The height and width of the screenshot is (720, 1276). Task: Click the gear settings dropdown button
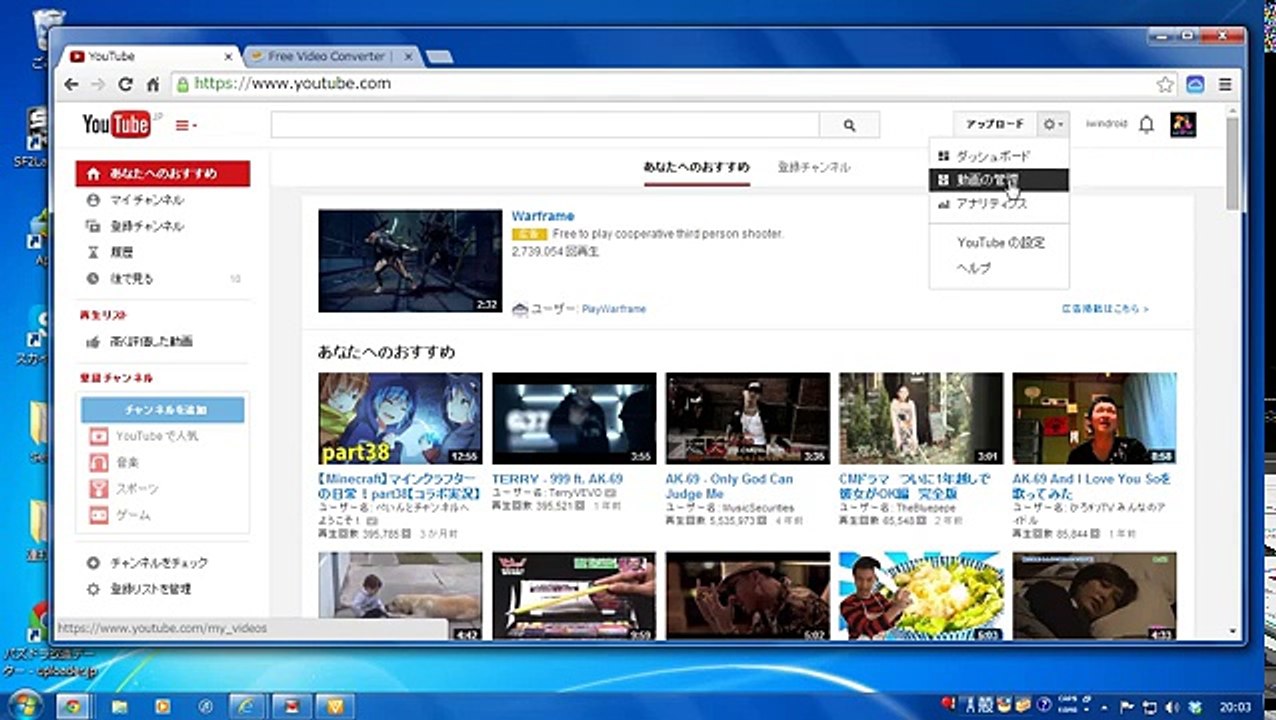(1053, 124)
